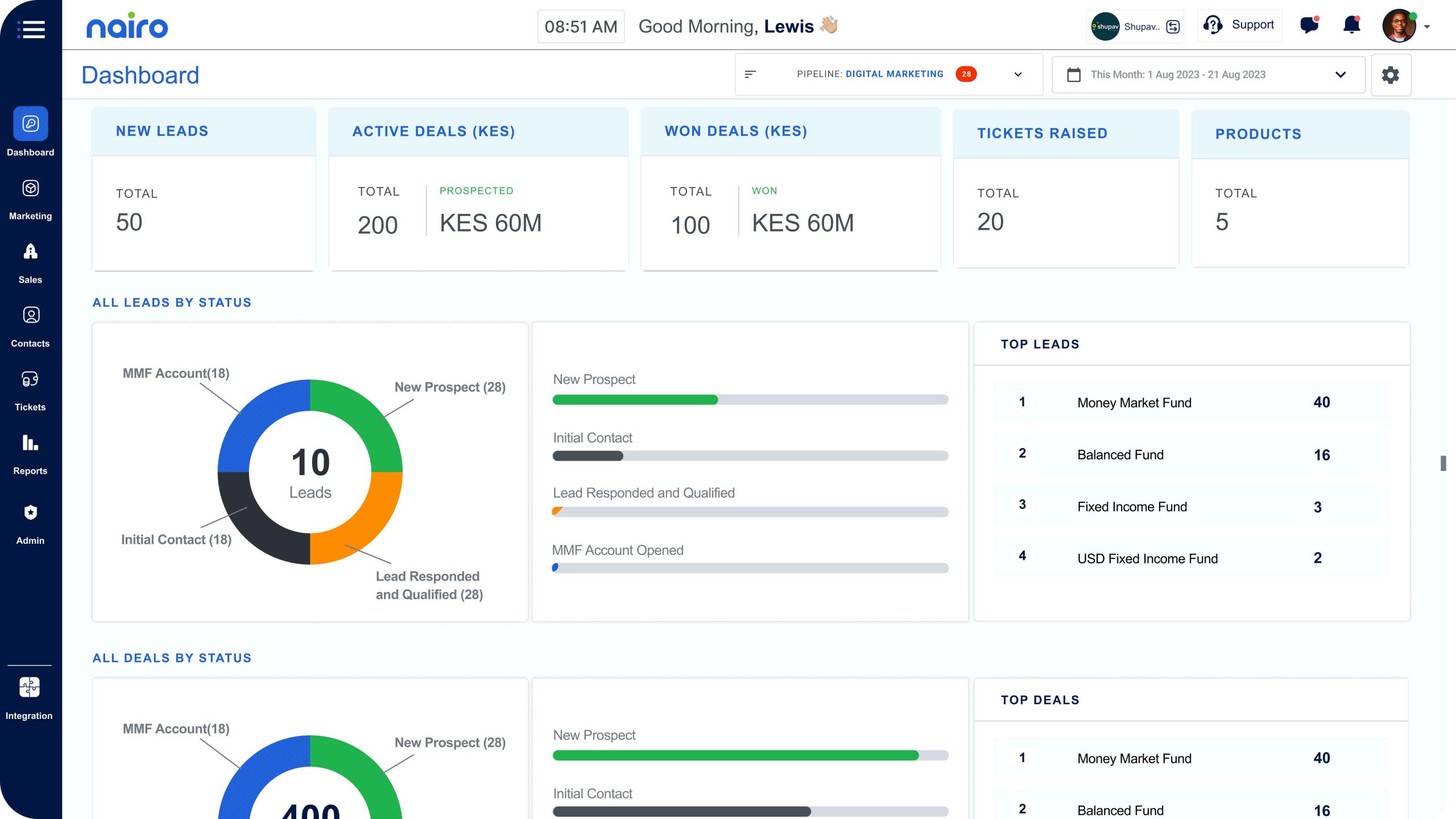Click the '10 Leads' donut center

[x=310, y=473]
